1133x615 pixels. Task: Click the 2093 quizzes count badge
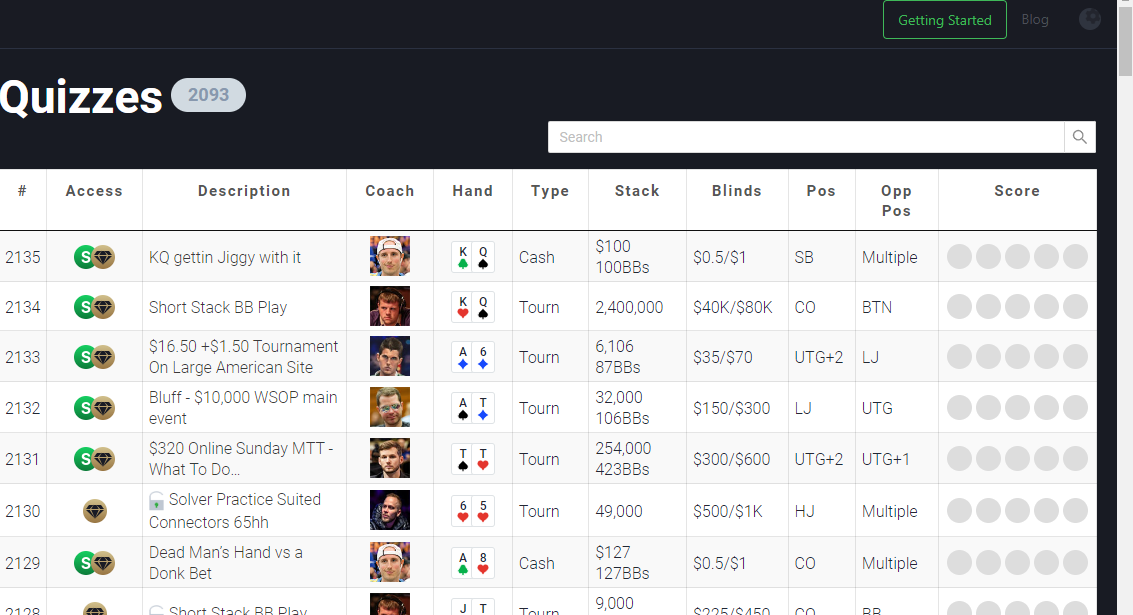[208, 95]
